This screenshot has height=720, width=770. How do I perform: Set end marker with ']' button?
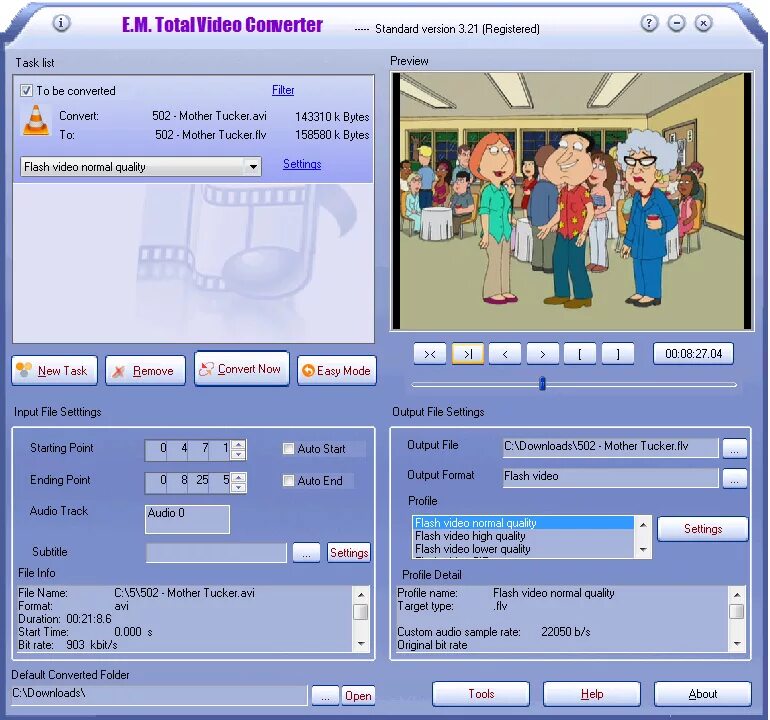[x=618, y=354]
